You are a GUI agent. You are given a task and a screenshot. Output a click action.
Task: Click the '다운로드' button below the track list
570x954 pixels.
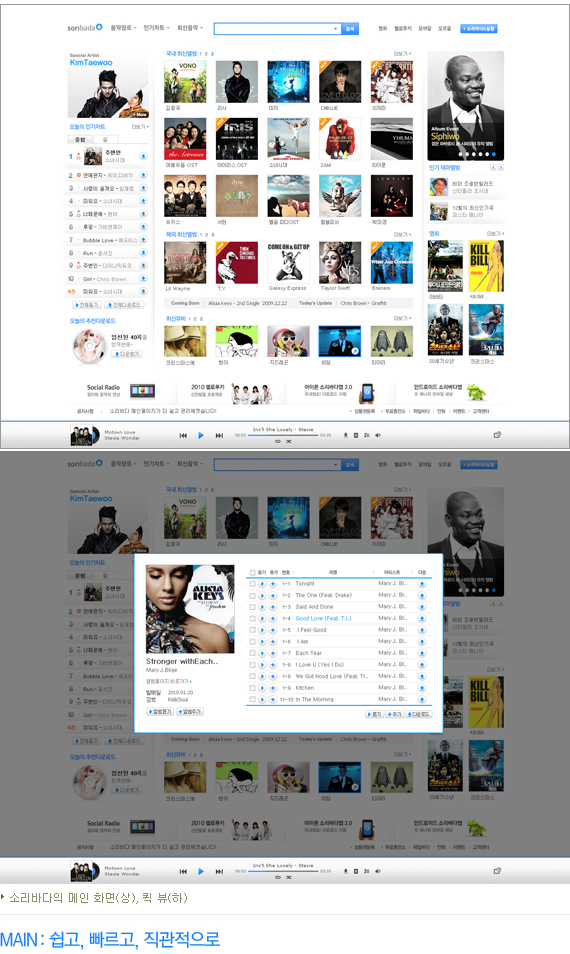(x=419, y=714)
